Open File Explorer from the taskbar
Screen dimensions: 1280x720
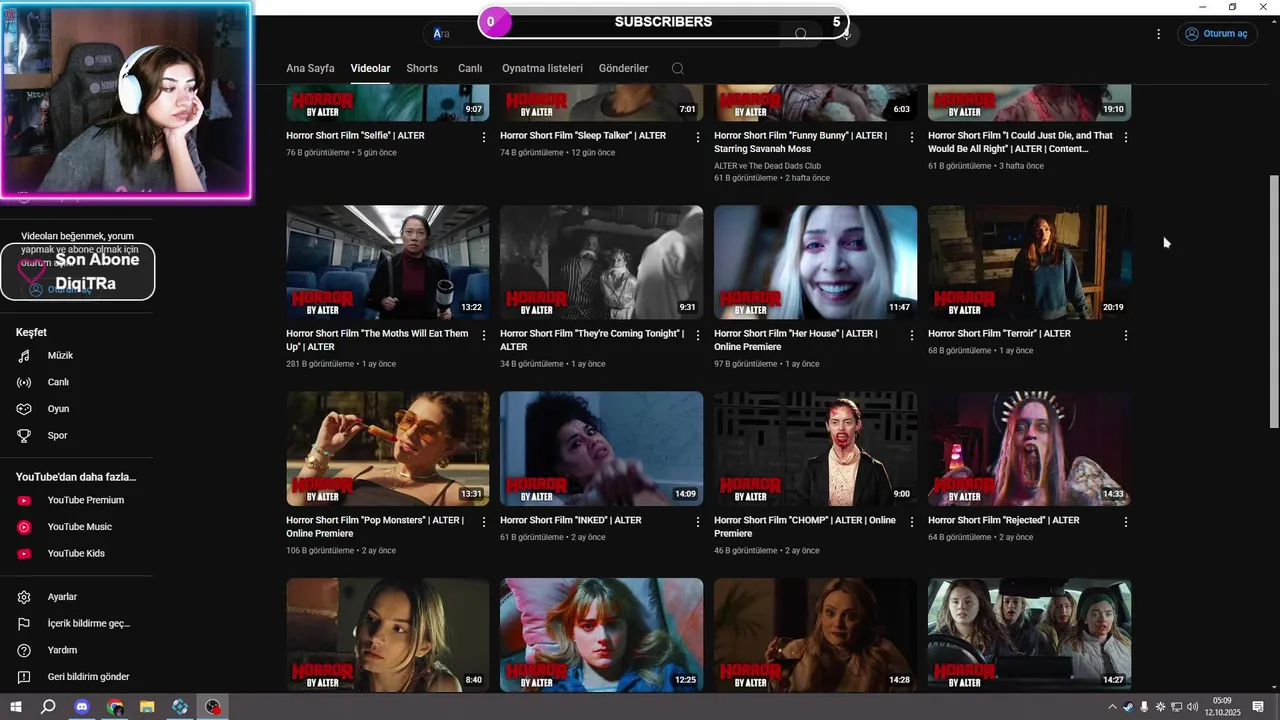click(147, 707)
